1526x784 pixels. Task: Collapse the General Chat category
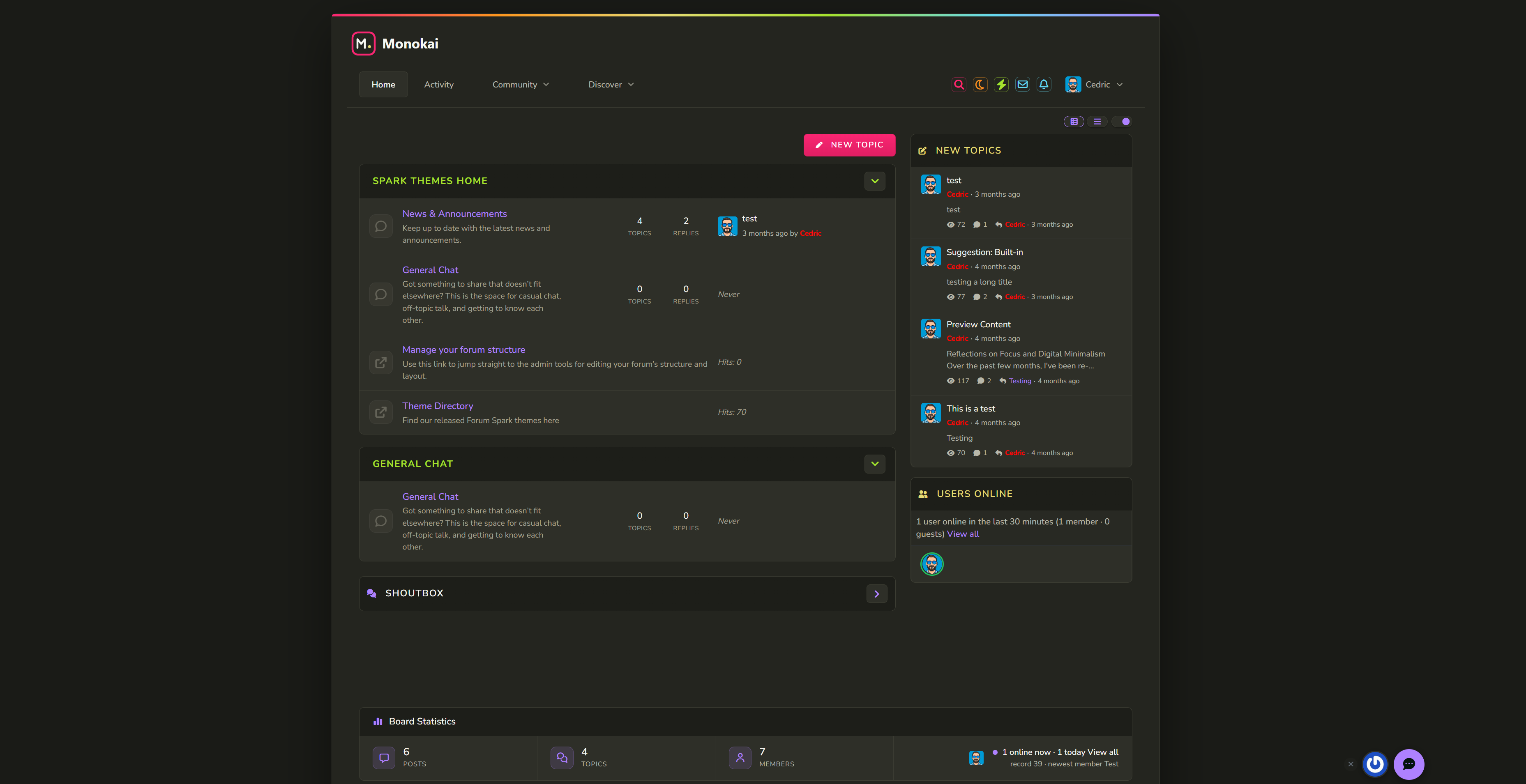coord(875,464)
